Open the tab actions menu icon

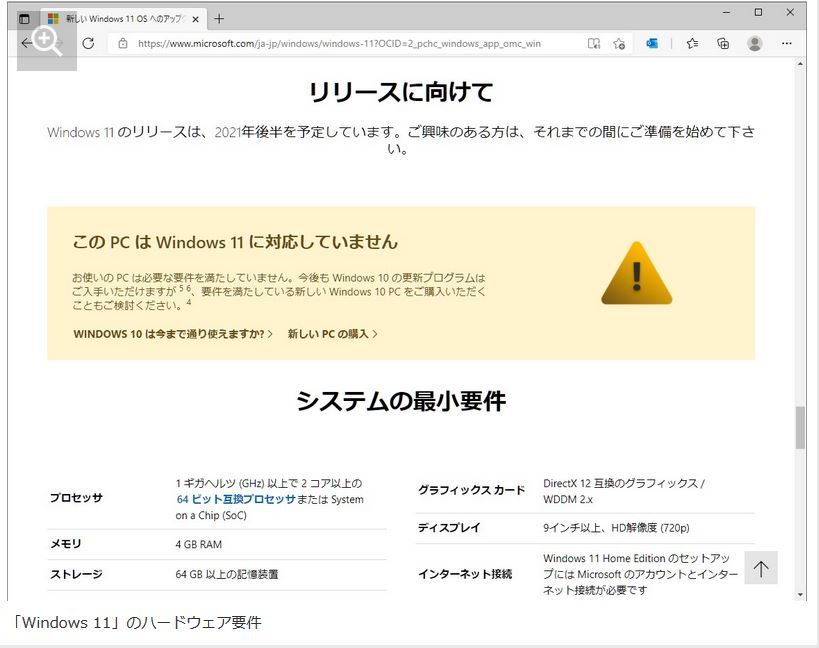point(25,18)
